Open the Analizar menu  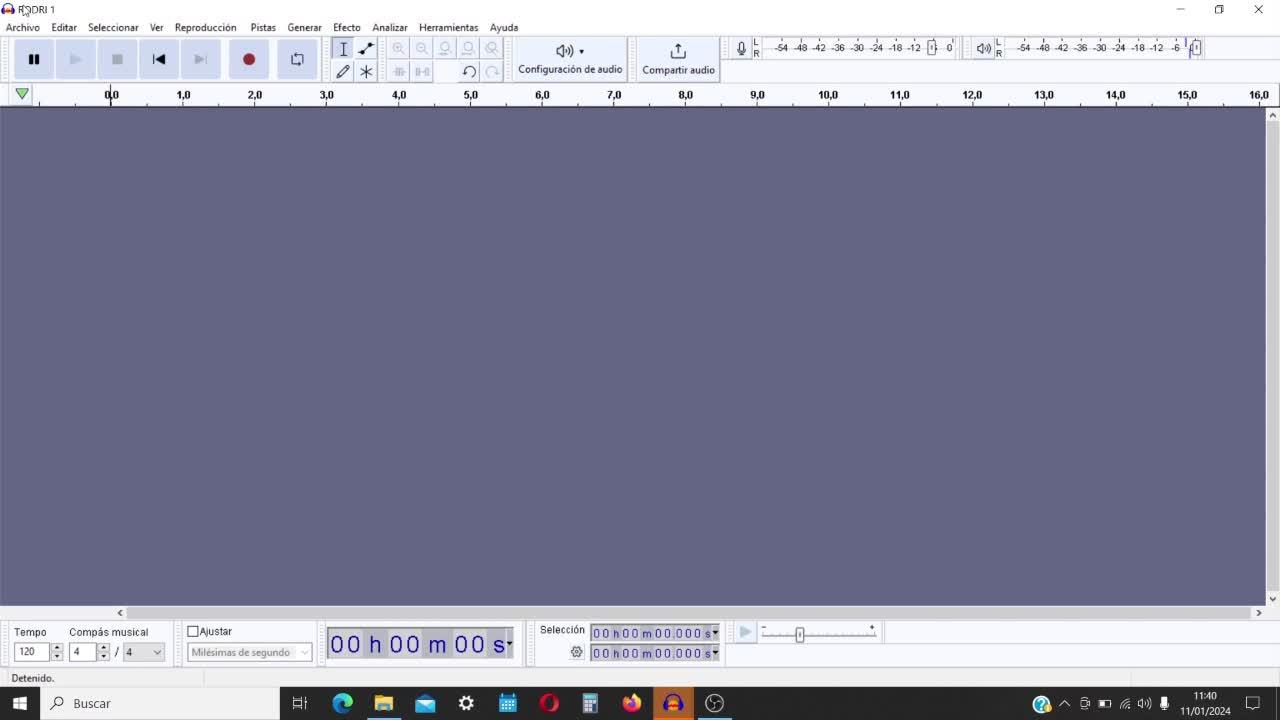[x=390, y=28]
